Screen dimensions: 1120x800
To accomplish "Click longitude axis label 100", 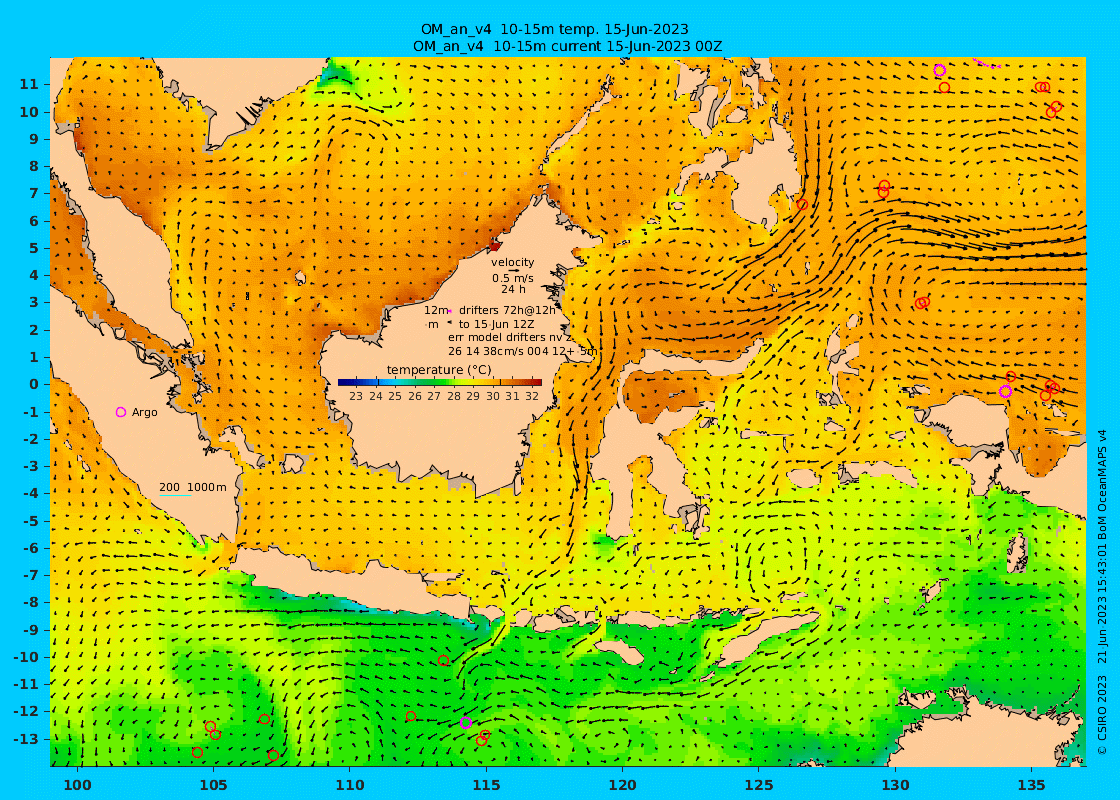I will (77, 785).
